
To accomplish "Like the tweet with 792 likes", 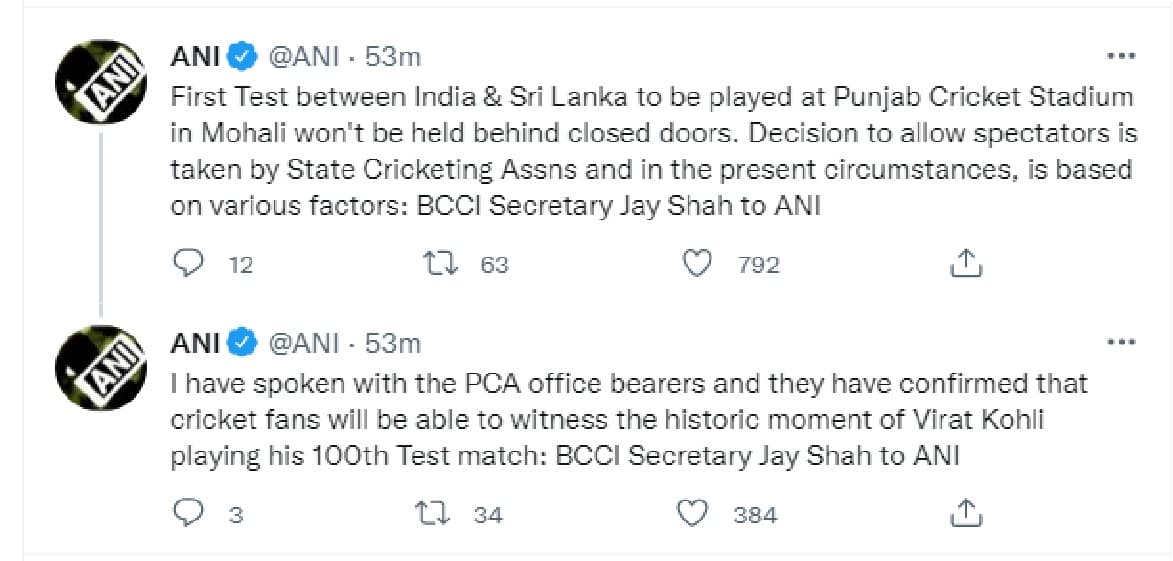I will [696, 263].
